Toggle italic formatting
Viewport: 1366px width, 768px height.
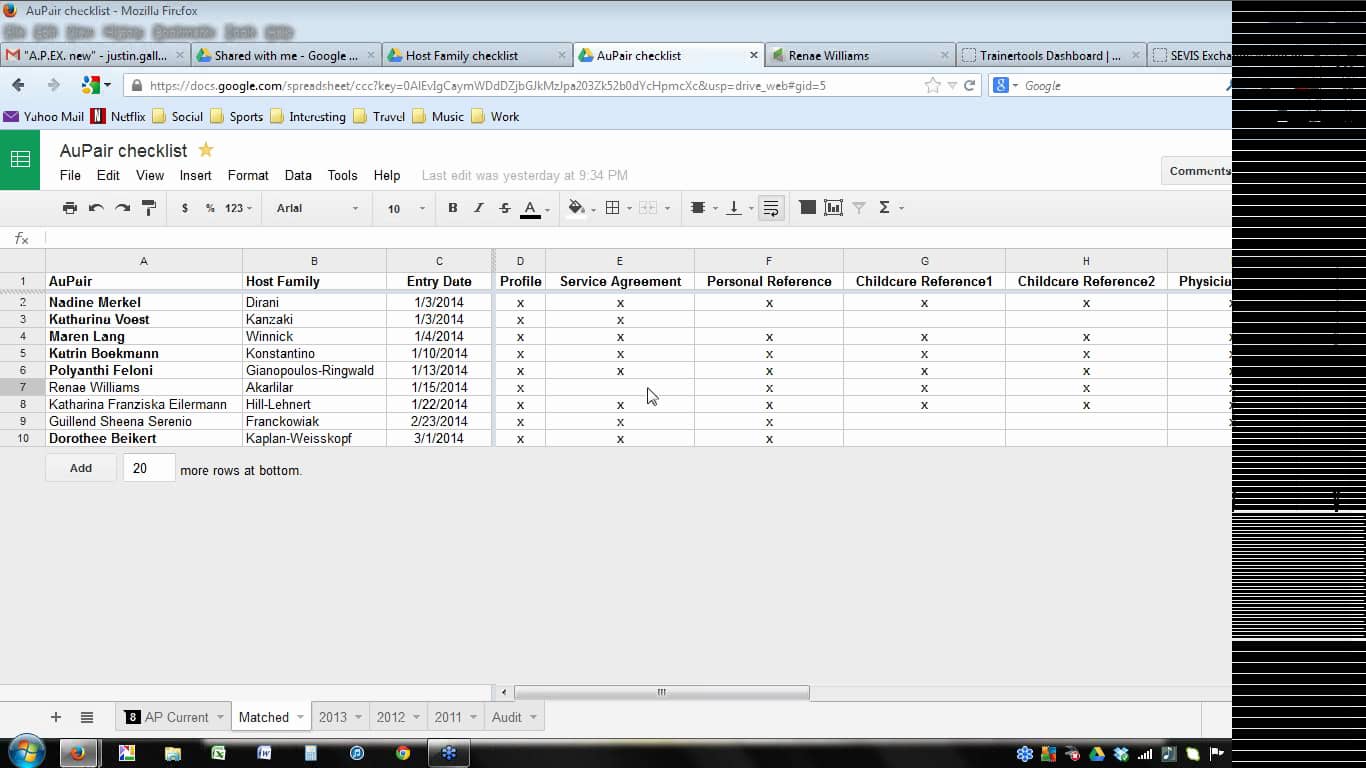(x=478, y=208)
